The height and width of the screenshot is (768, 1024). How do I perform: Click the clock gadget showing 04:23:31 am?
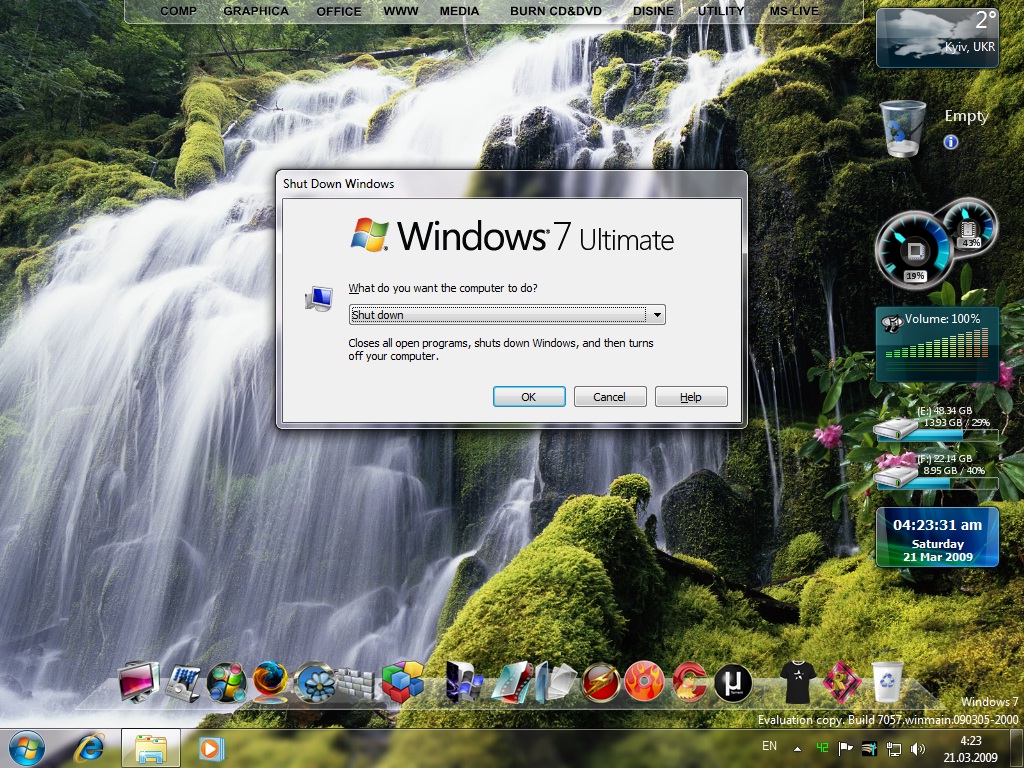[x=937, y=537]
